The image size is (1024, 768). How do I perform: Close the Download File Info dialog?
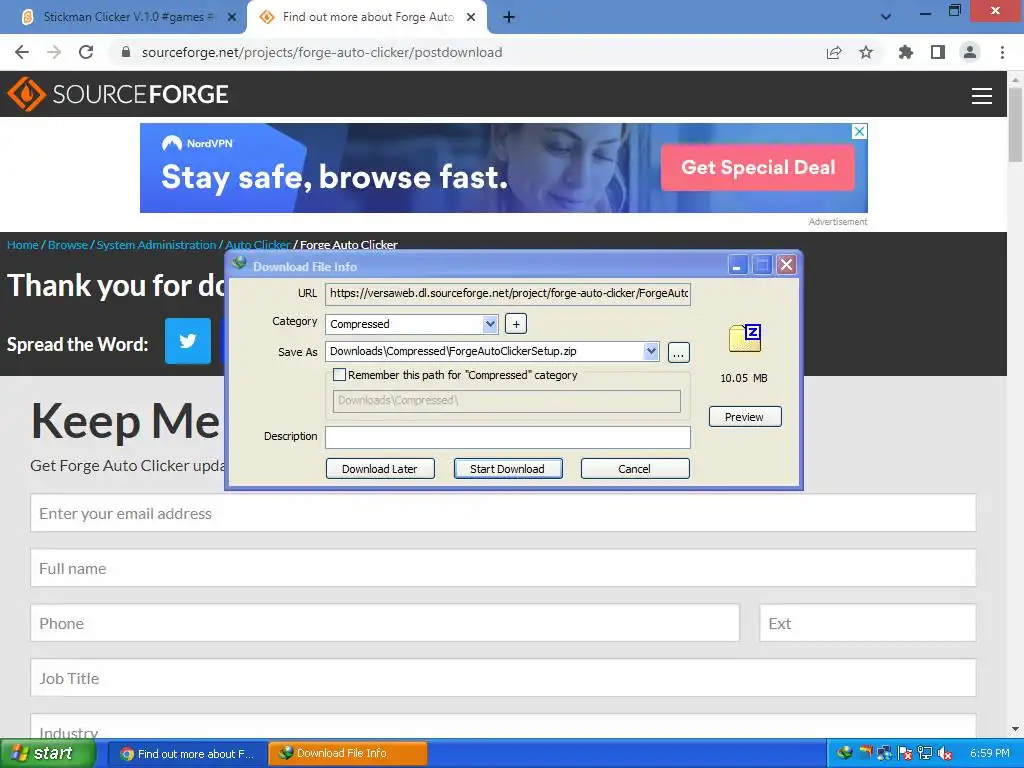(x=786, y=265)
